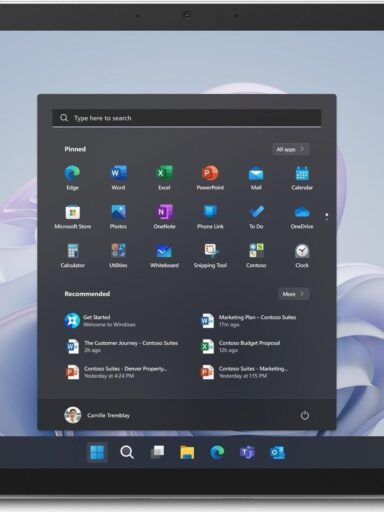Open Task View on taskbar
The width and height of the screenshot is (384, 512).
157,452
